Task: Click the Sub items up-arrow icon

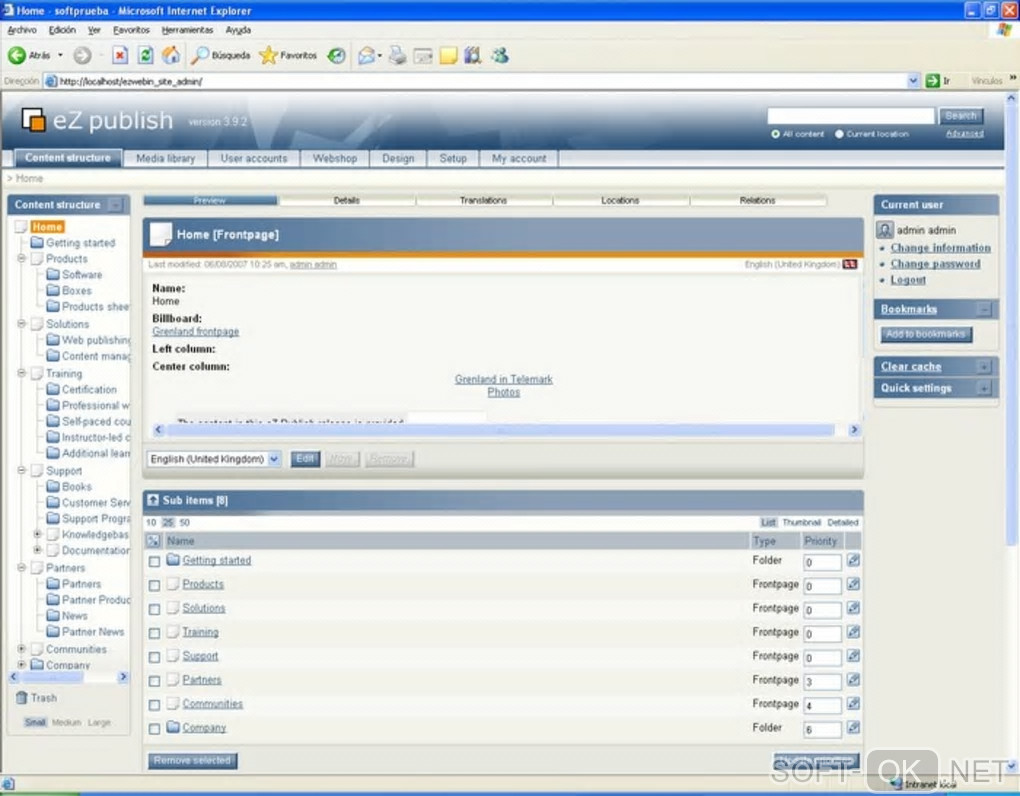Action: click(x=153, y=500)
